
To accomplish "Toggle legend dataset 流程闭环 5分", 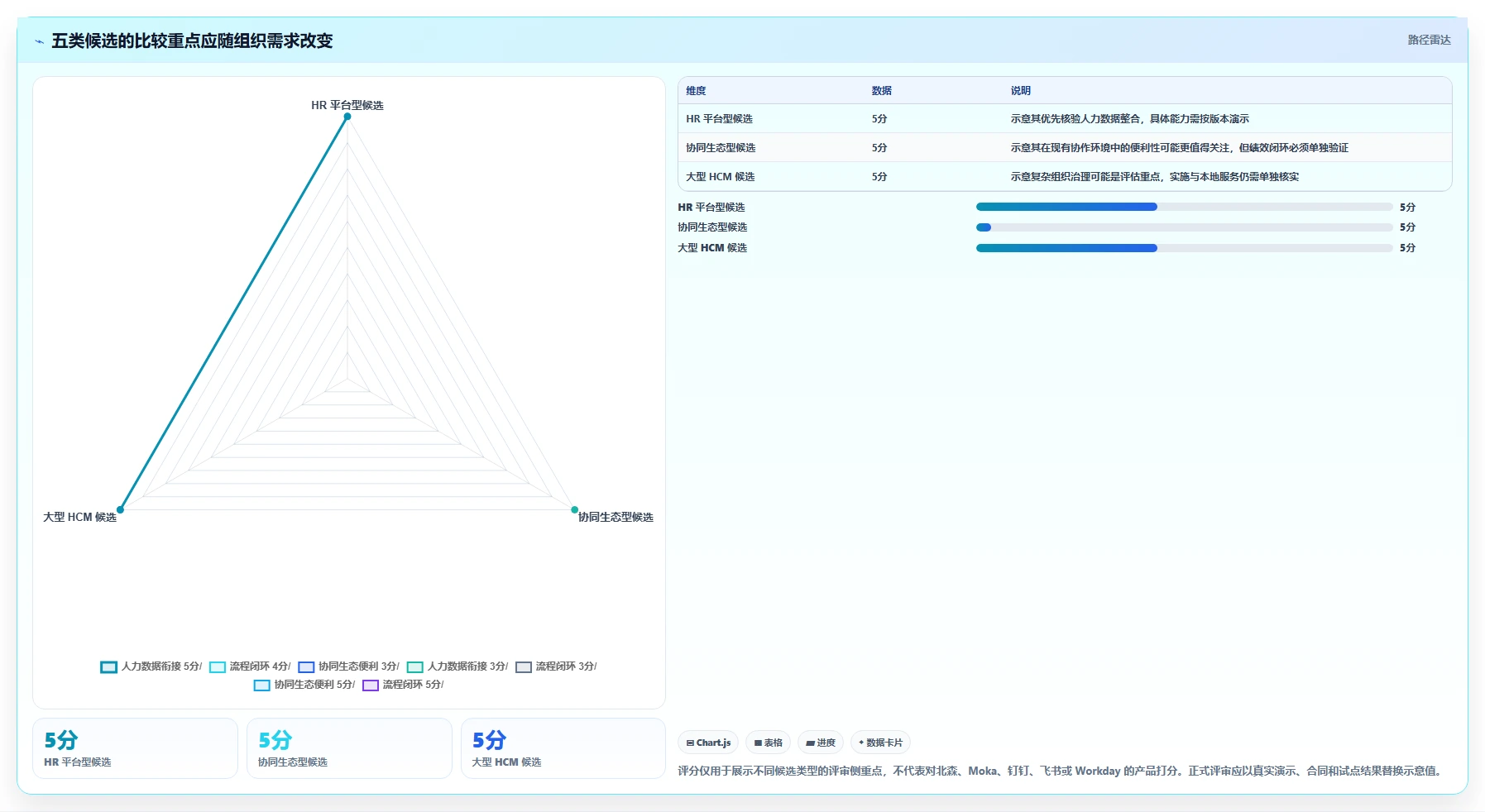I will tap(403, 685).
